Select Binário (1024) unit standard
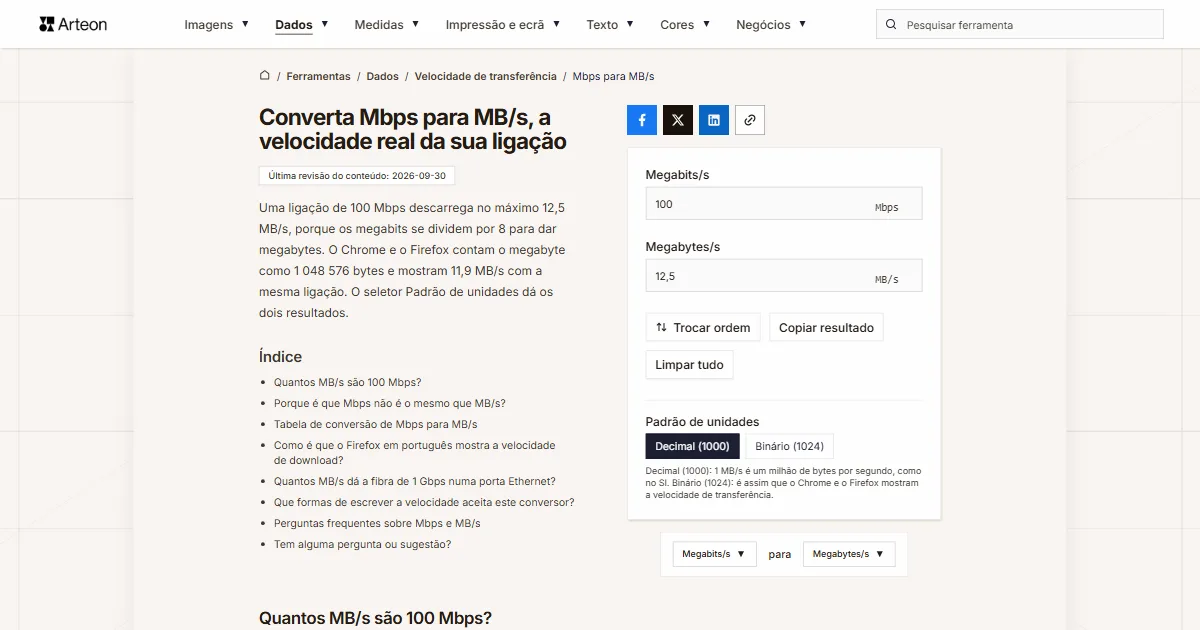The width and height of the screenshot is (1200, 630). pyautogui.click(x=790, y=446)
